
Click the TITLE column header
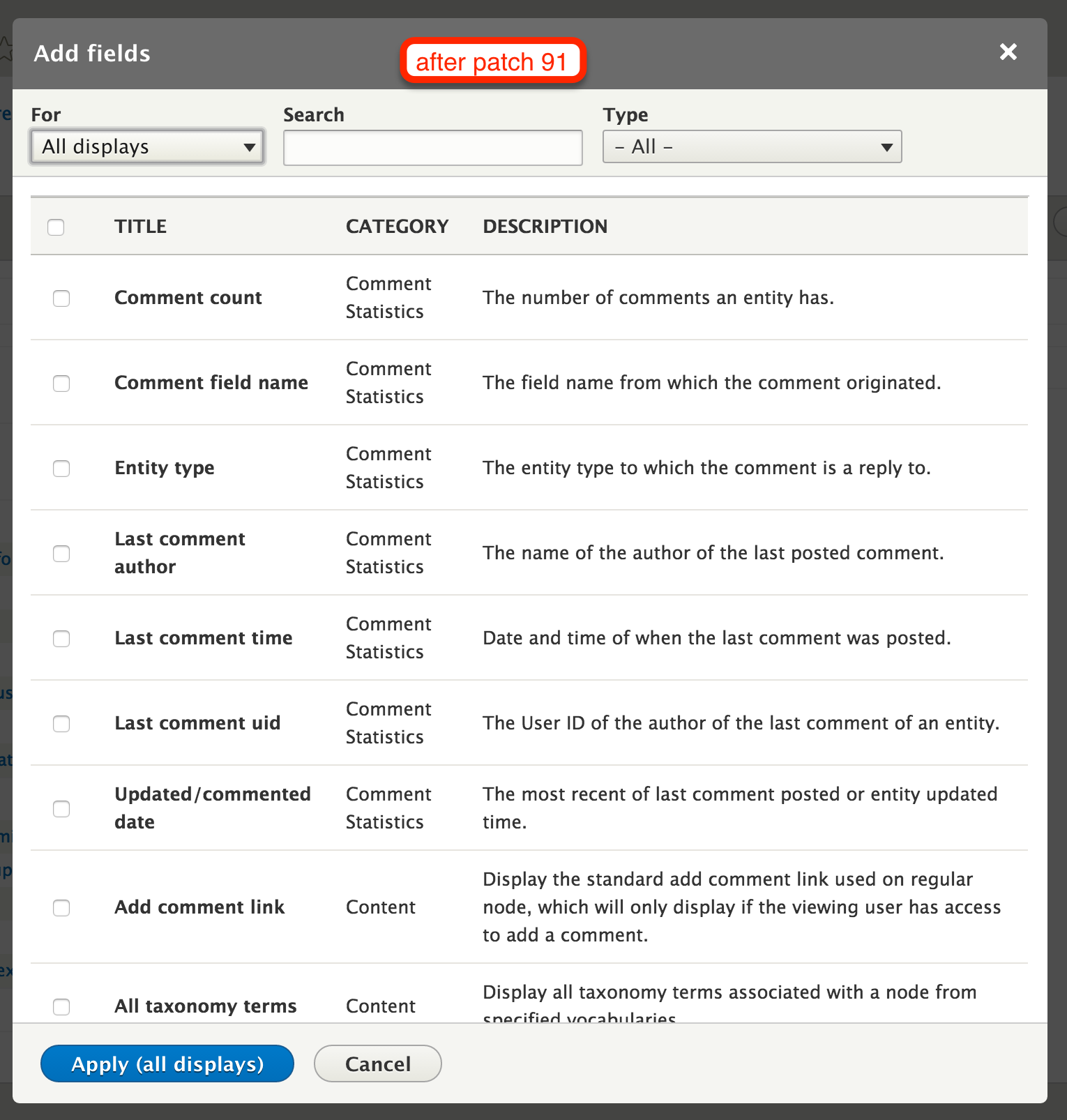pos(141,227)
